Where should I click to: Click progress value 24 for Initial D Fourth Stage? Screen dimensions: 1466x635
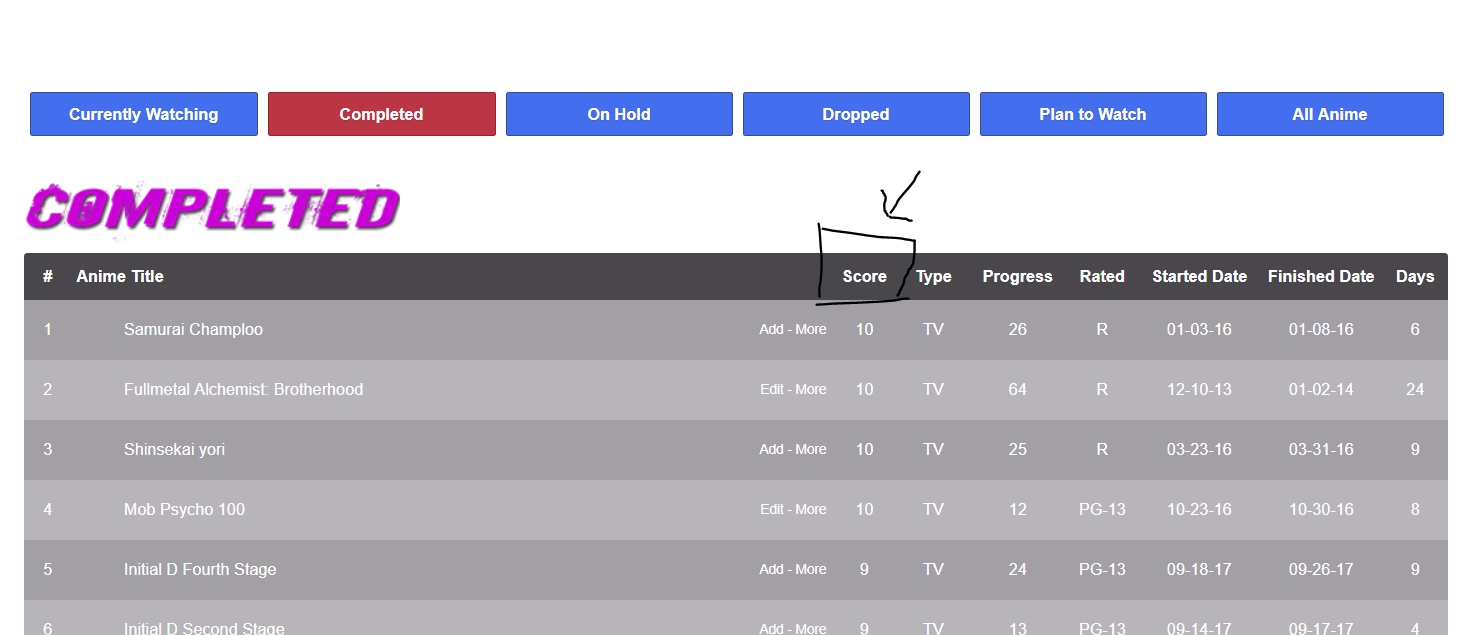pyautogui.click(x=1017, y=569)
